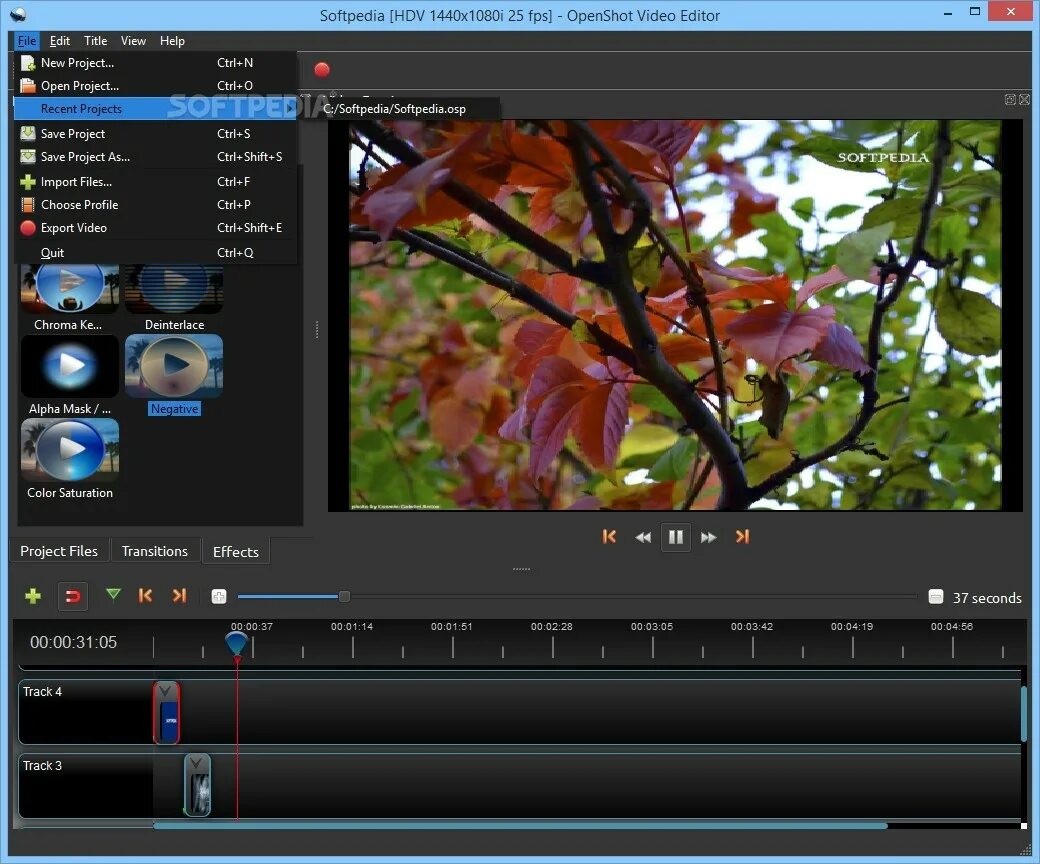The image size is (1040, 864).
Task: Open the Edit menu
Action: click(60, 41)
